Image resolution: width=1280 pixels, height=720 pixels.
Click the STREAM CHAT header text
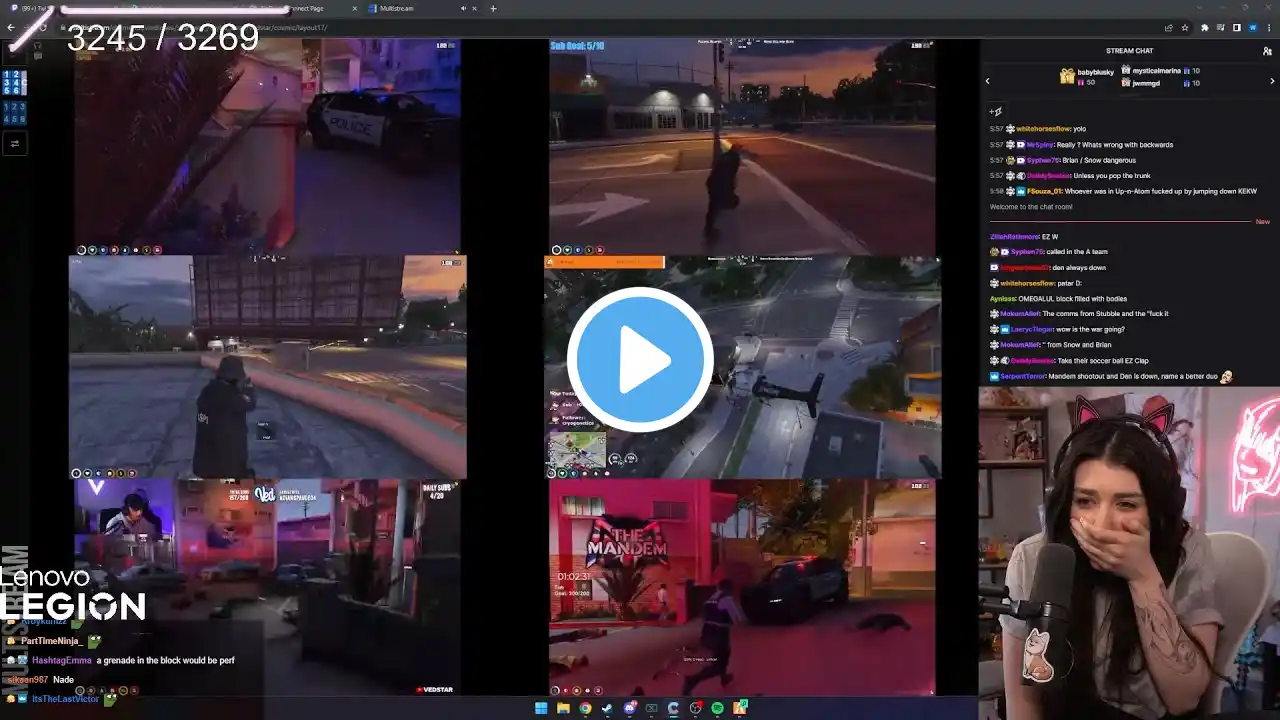[1129, 51]
